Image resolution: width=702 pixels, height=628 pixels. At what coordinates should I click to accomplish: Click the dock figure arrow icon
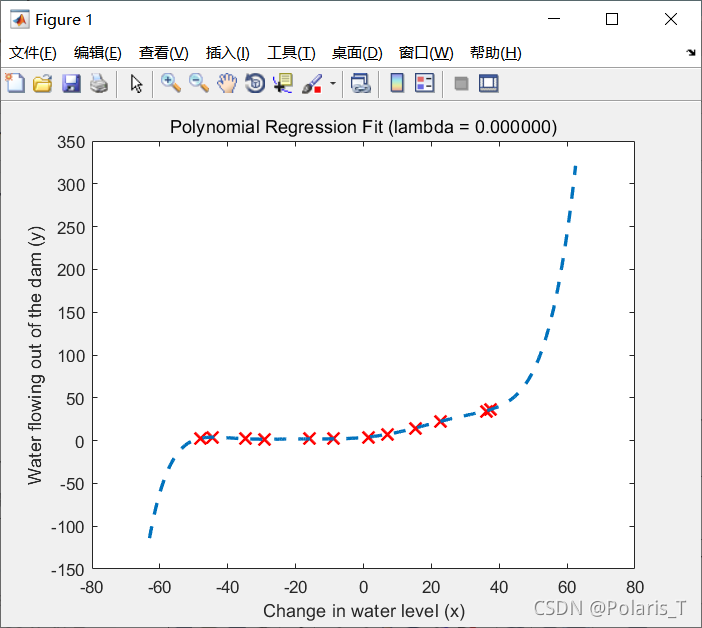[x=691, y=53]
